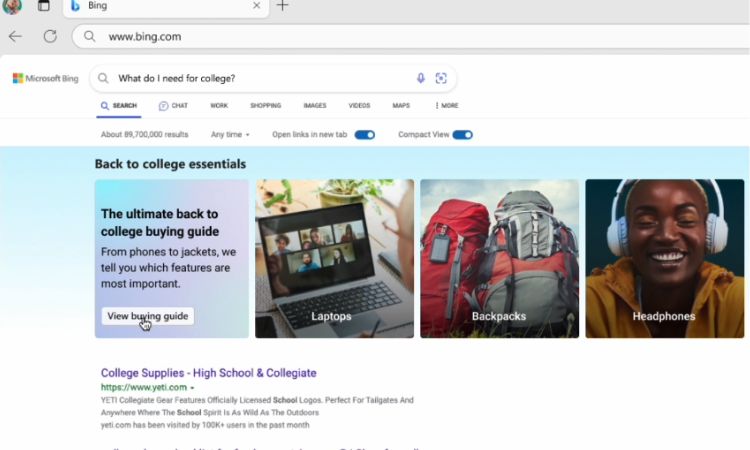The image size is (750, 450).
Task: Expand the yeti.com URL dropdown arrow
Action: 192,388
